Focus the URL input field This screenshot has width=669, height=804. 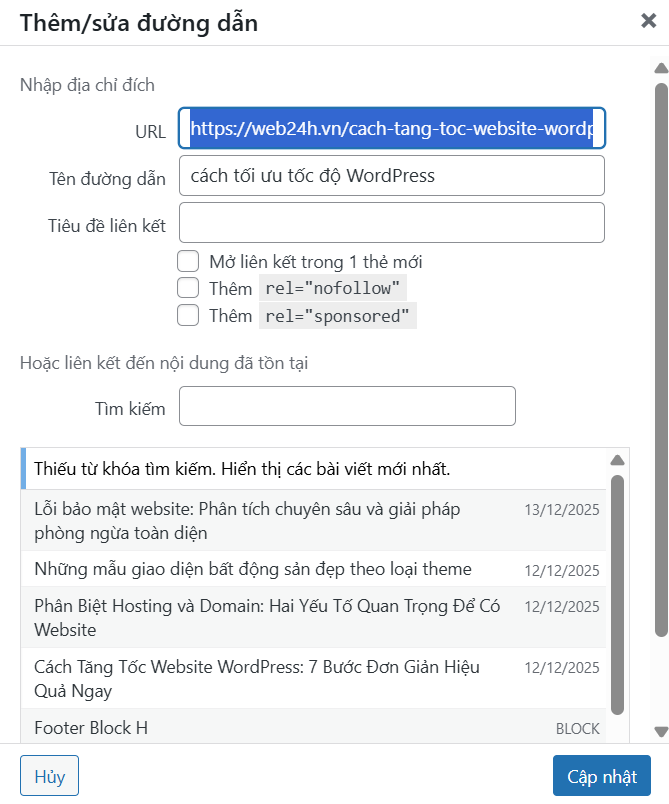point(390,129)
